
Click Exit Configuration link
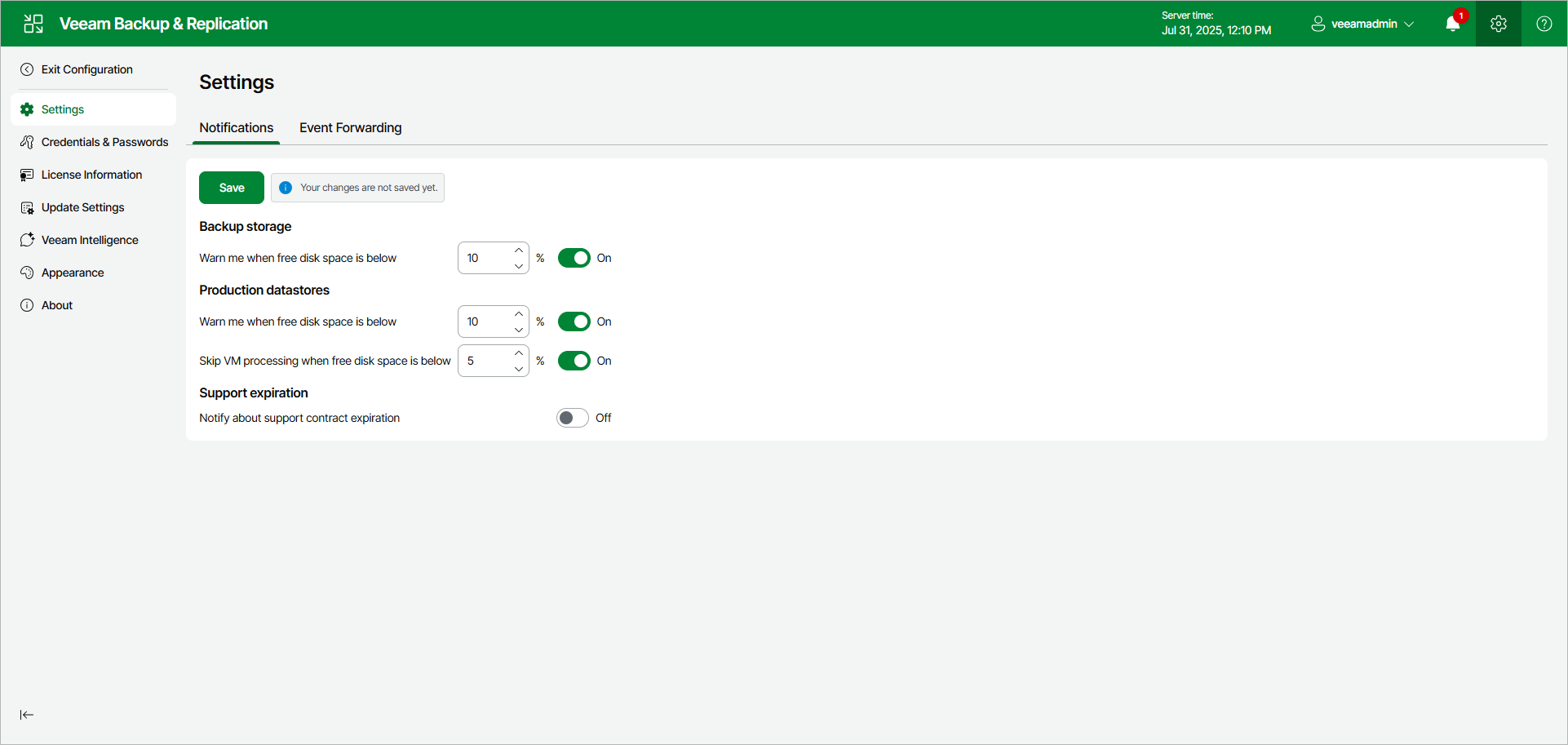pos(87,69)
